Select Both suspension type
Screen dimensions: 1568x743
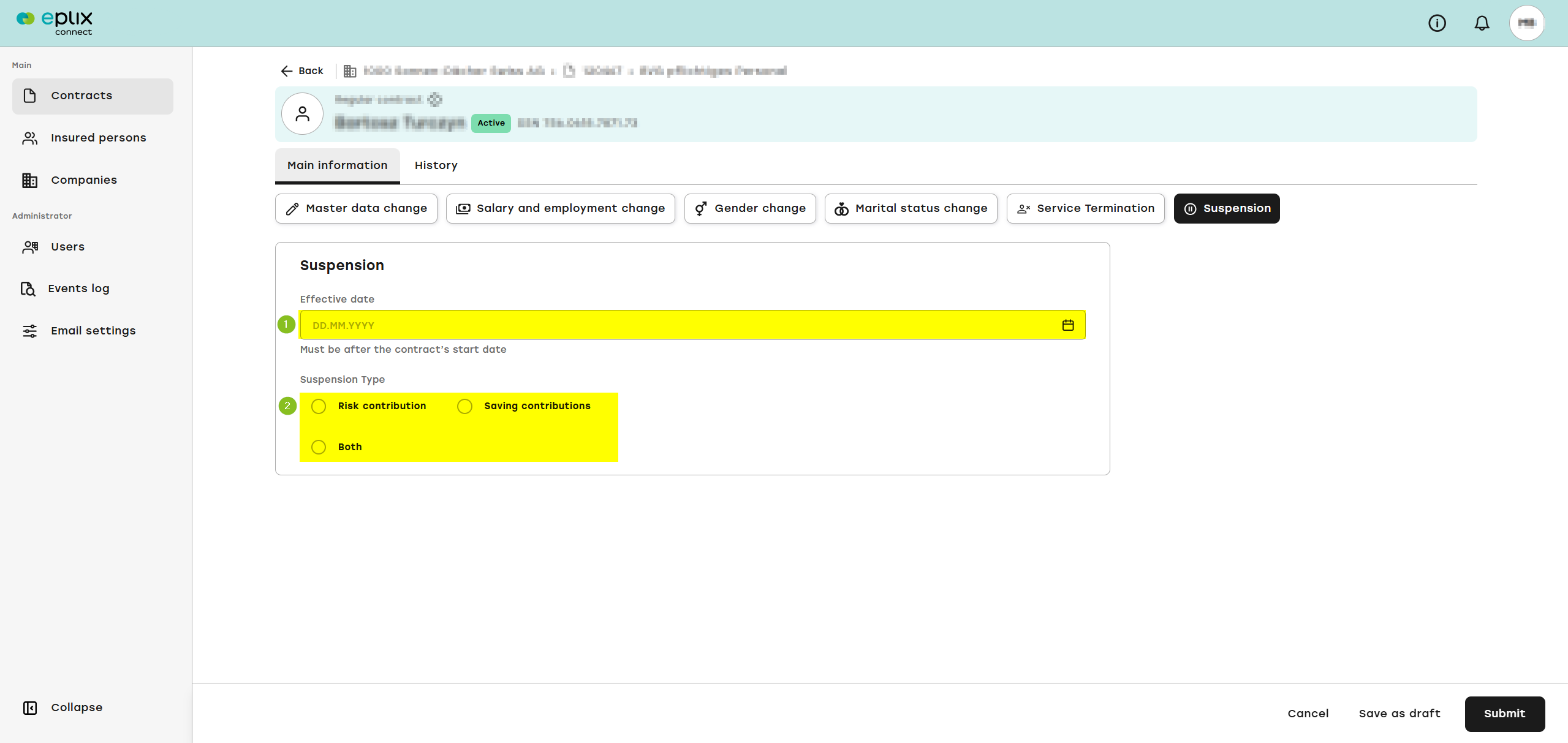319,447
